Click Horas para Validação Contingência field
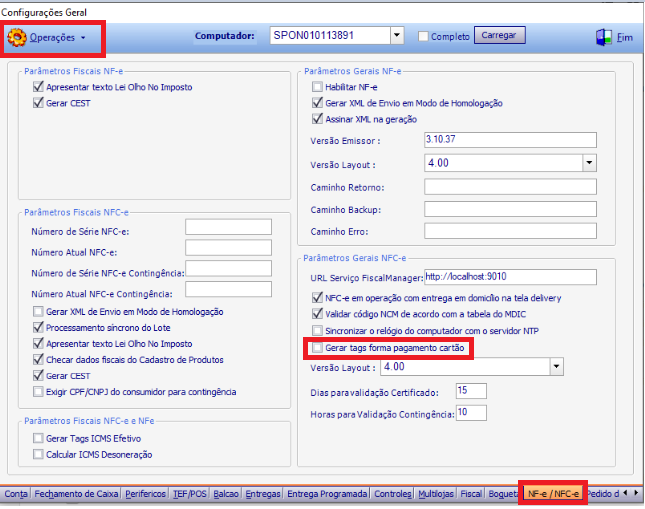Screen dimensions: 645x509 click(x=471, y=413)
